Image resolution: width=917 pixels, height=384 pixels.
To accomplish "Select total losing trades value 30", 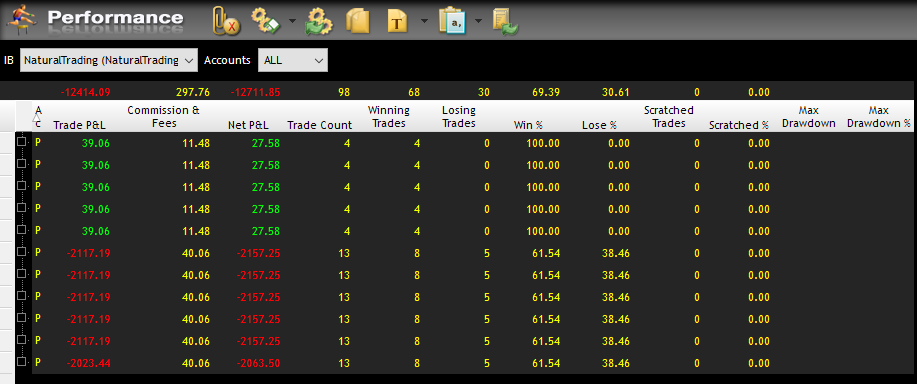I will [484, 92].
